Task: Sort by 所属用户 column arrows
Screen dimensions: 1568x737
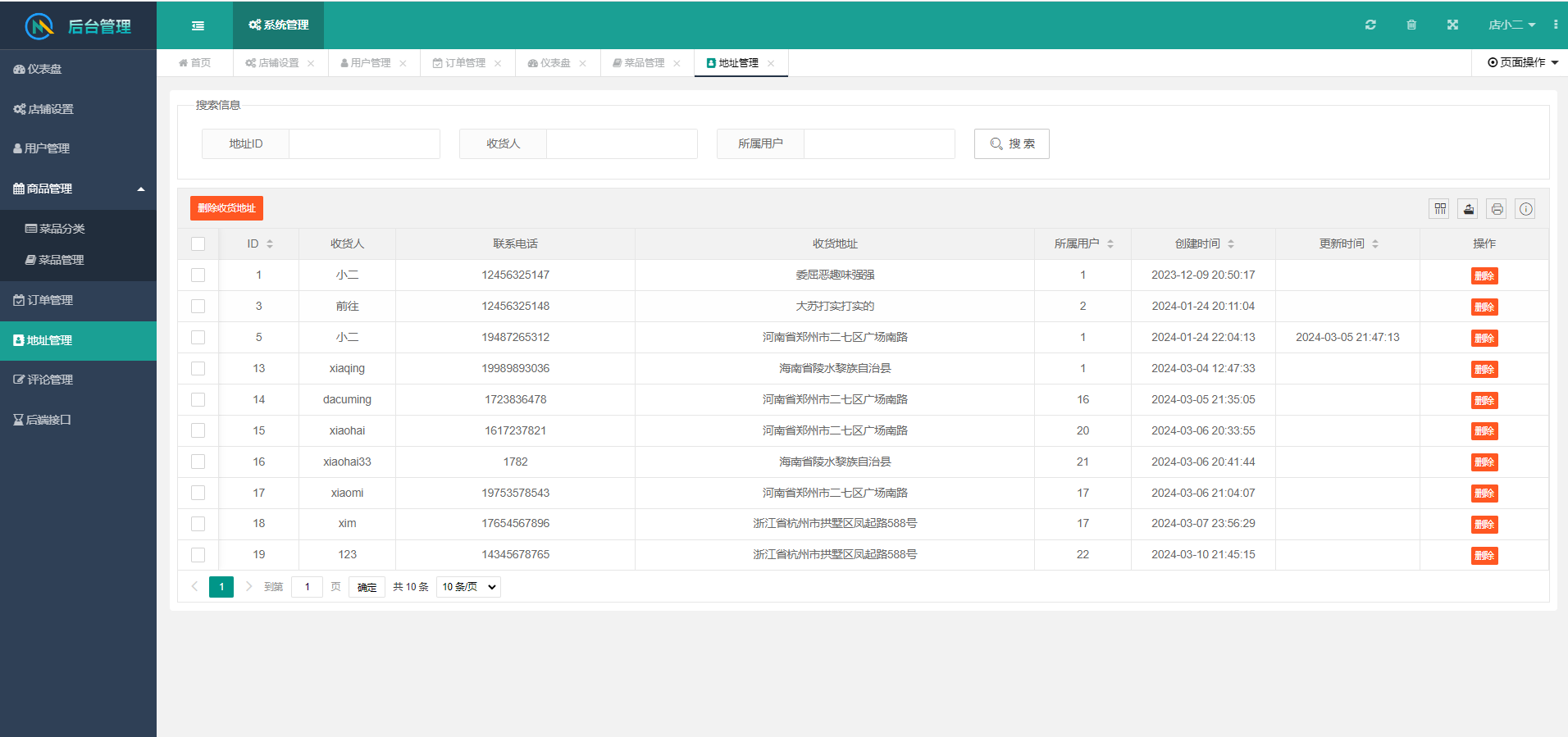Action: pyautogui.click(x=1110, y=243)
